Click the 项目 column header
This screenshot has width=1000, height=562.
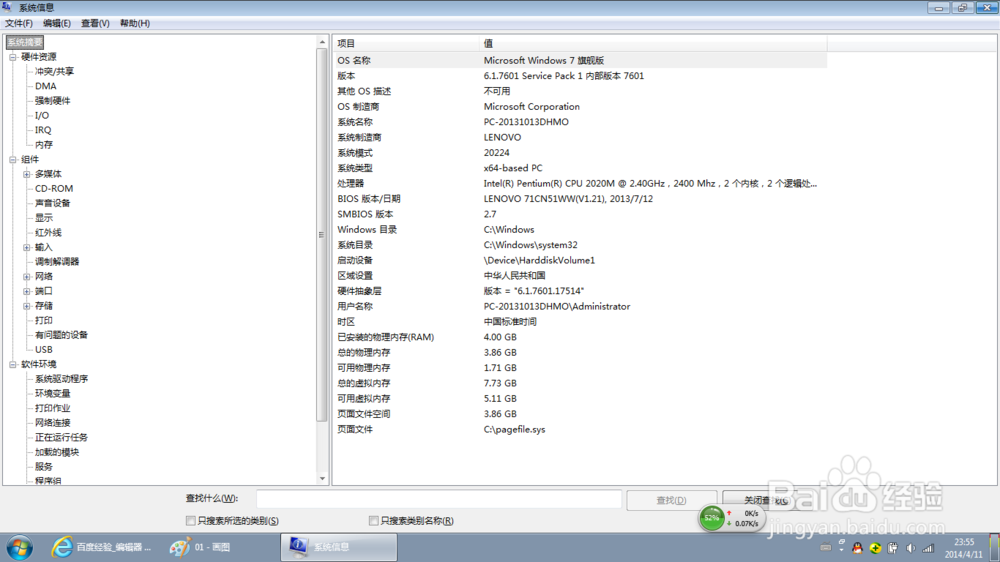[406, 43]
